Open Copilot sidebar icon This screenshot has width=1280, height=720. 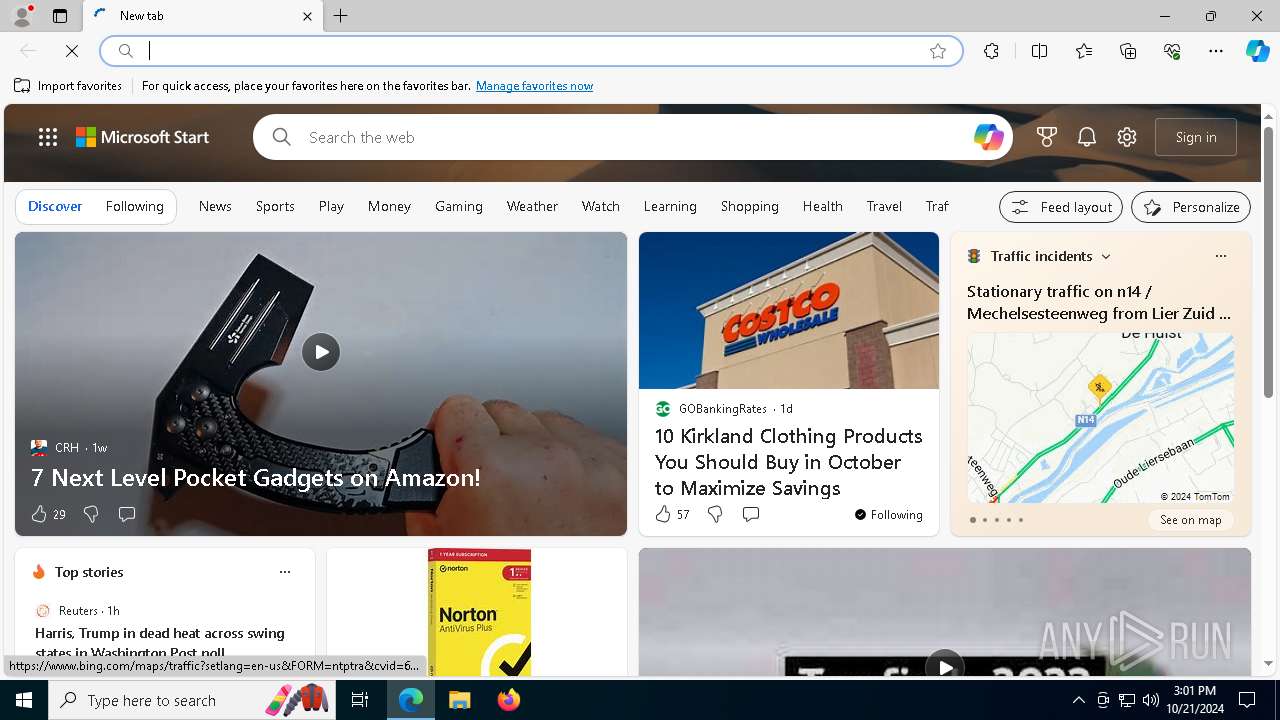(1258, 51)
